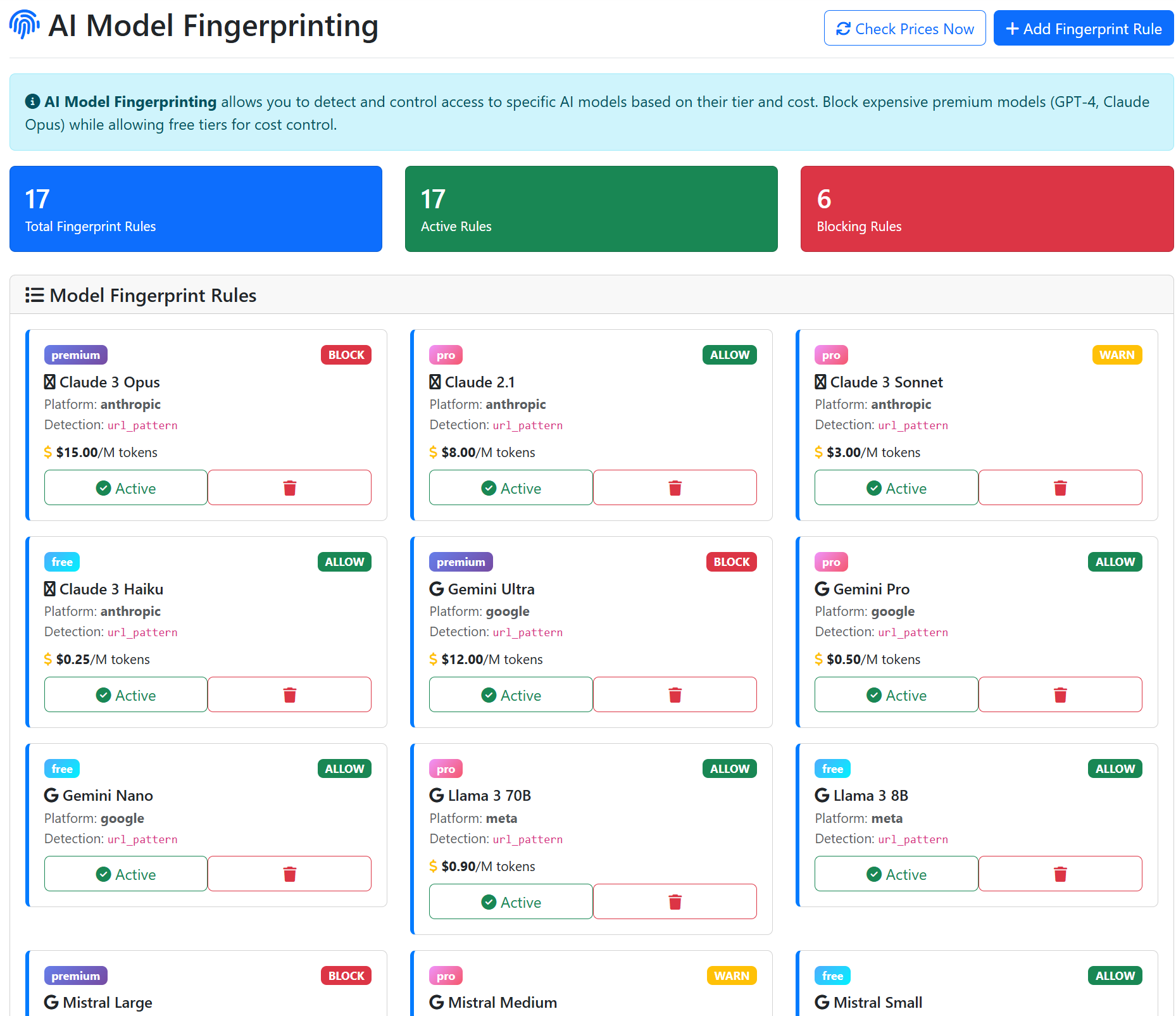This screenshot has width=1176, height=1016.
Task: Click the premium badge on Gemini Ultra
Action: [x=460, y=561]
